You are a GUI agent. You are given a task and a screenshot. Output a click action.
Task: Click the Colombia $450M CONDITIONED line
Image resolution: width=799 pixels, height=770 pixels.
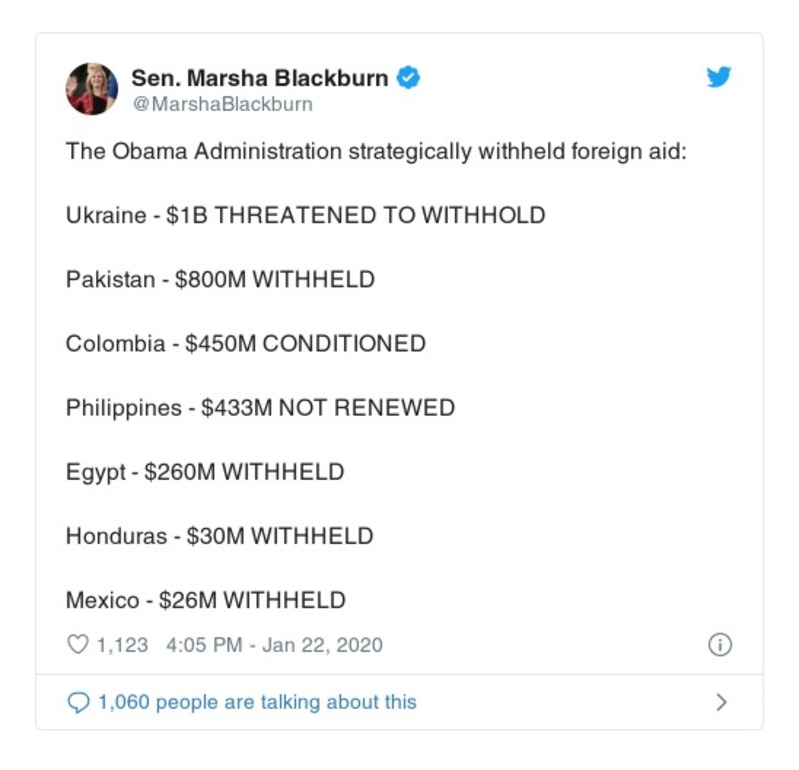point(245,344)
